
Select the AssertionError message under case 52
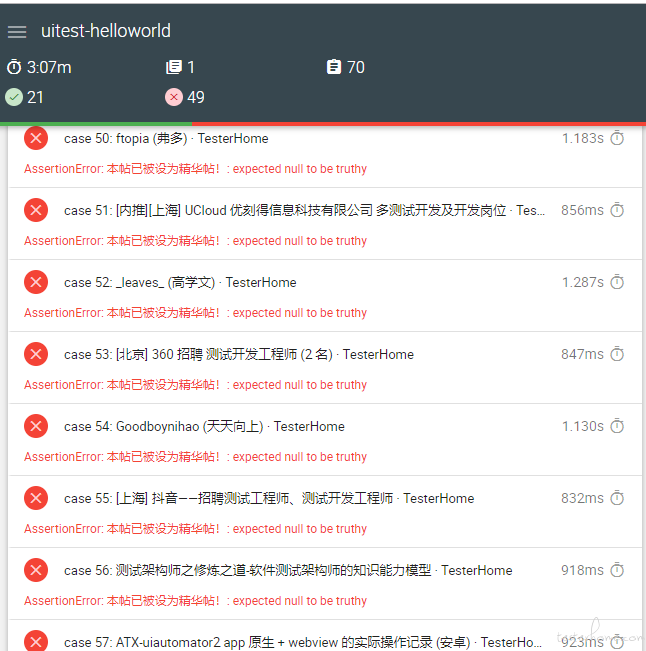click(196, 313)
